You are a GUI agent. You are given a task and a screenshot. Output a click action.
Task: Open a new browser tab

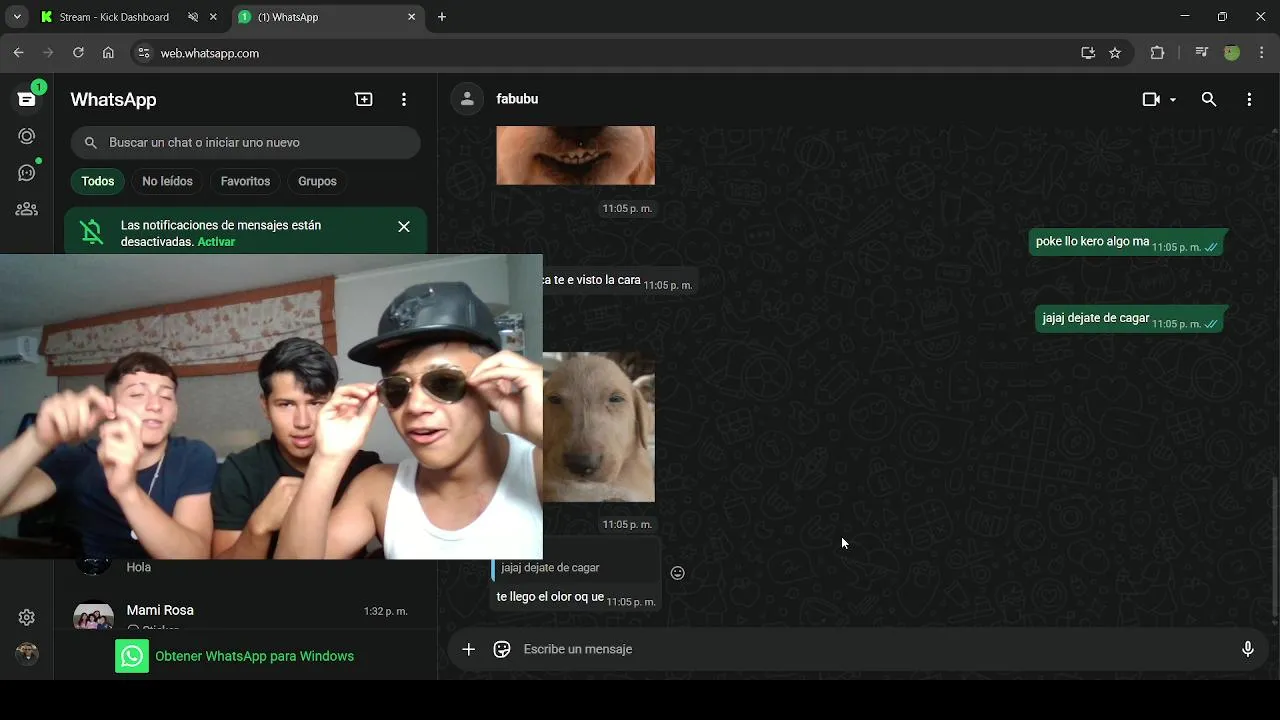point(442,17)
